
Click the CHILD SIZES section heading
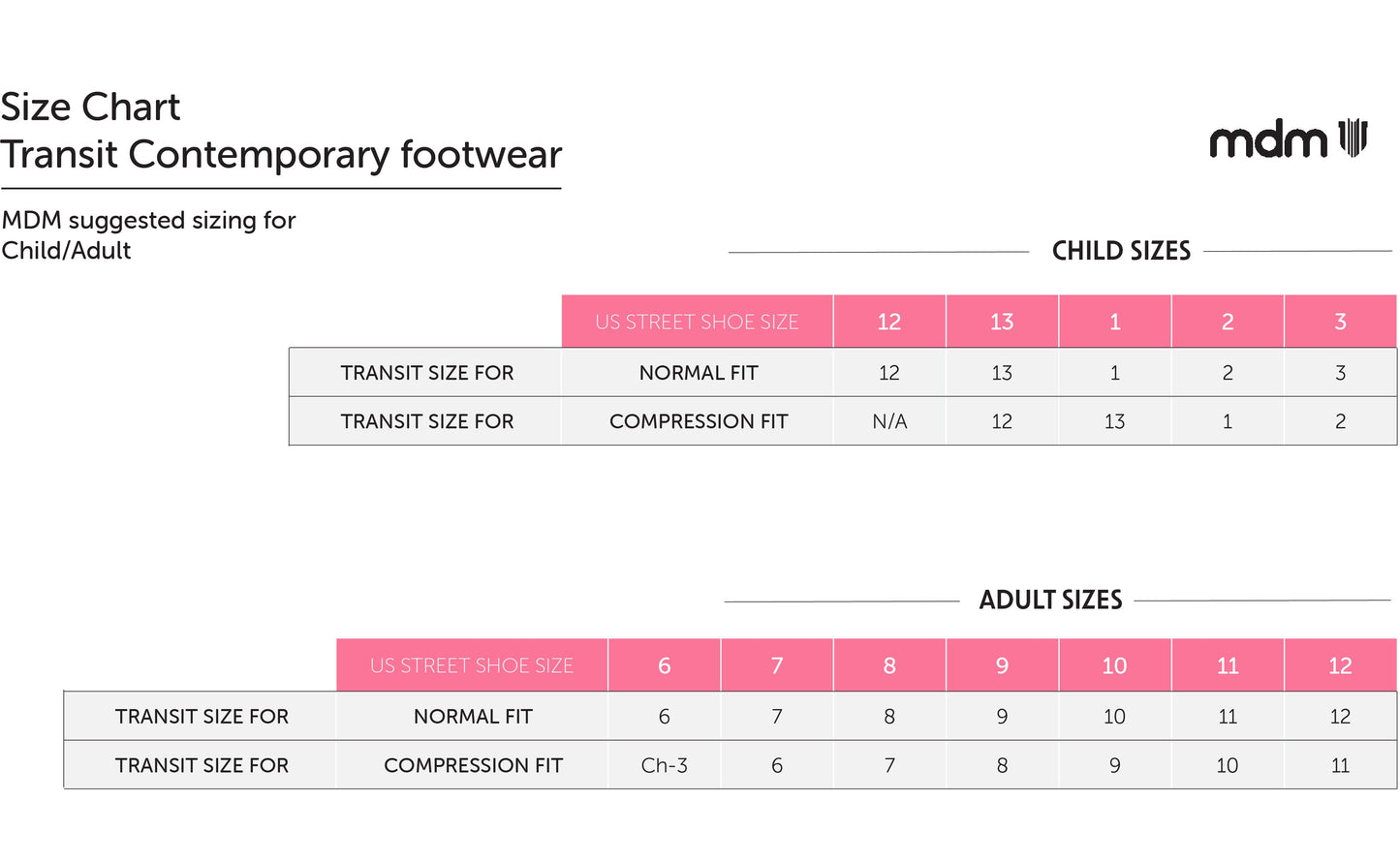pos(1121,251)
